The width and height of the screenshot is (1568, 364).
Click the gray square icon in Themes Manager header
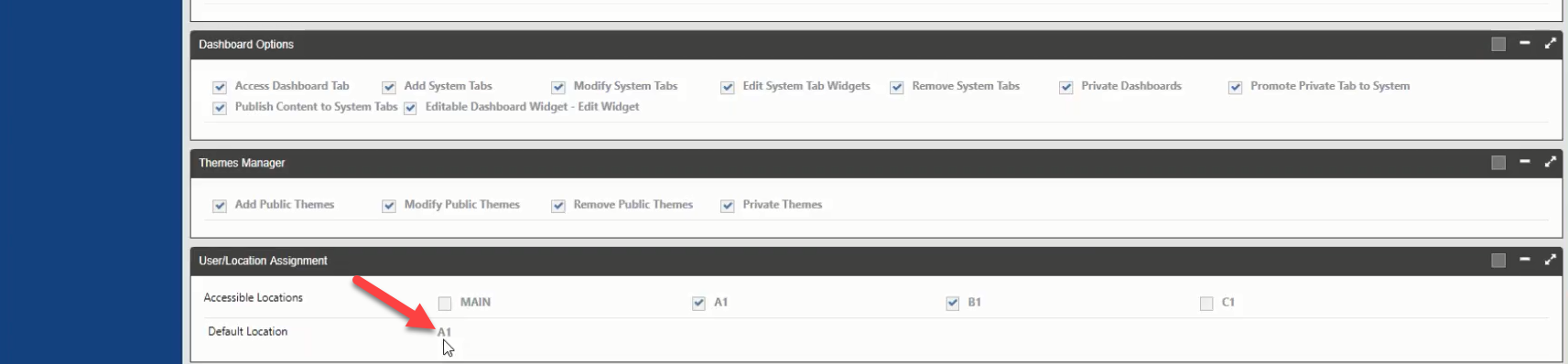(1498, 163)
